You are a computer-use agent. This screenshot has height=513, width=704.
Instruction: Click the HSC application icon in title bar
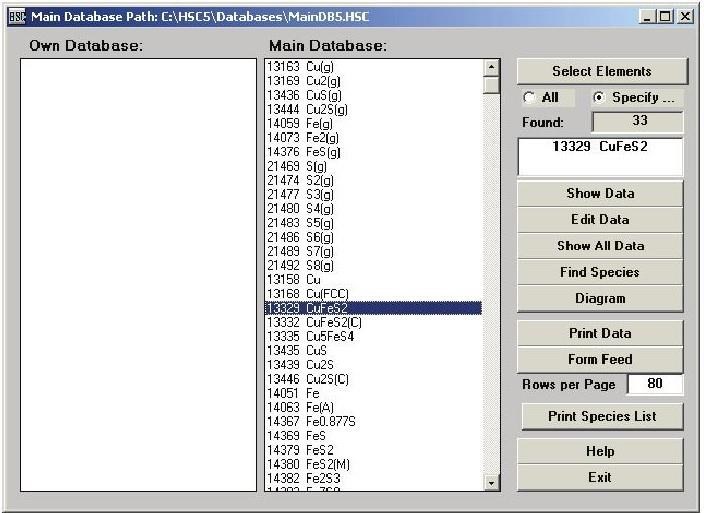click(17, 17)
